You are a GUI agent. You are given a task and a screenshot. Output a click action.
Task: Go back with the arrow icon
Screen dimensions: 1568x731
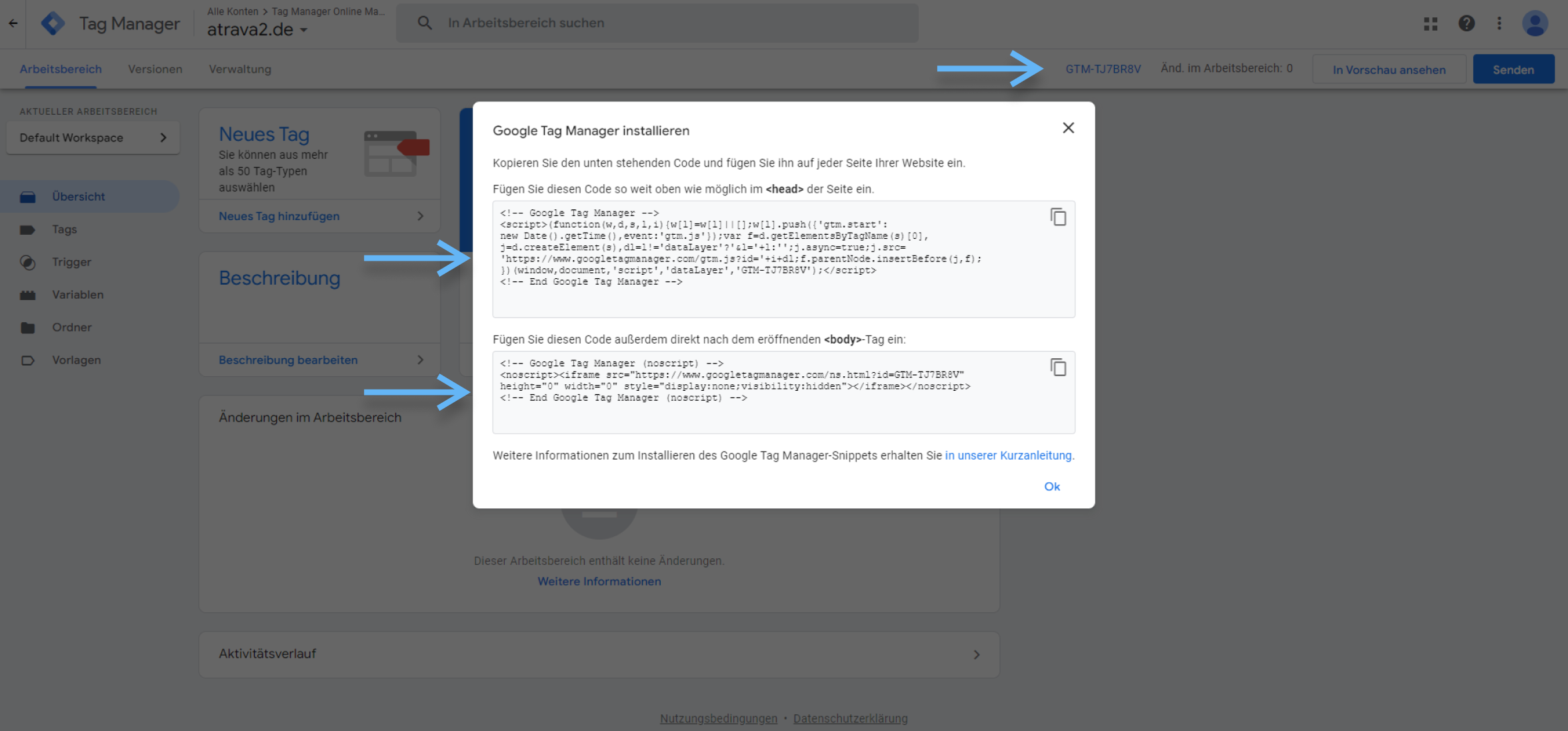tap(13, 23)
